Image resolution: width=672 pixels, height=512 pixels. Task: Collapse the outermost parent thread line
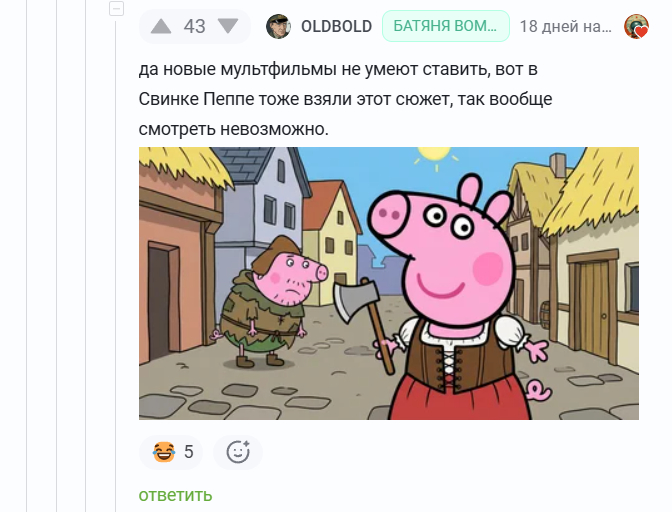point(27,256)
